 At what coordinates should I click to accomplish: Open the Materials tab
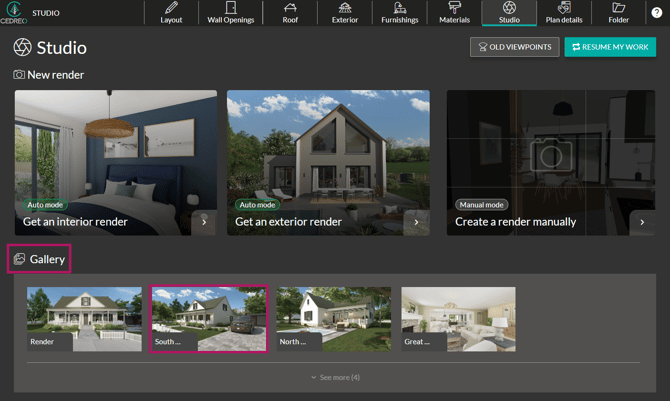click(x=455, y=13)
